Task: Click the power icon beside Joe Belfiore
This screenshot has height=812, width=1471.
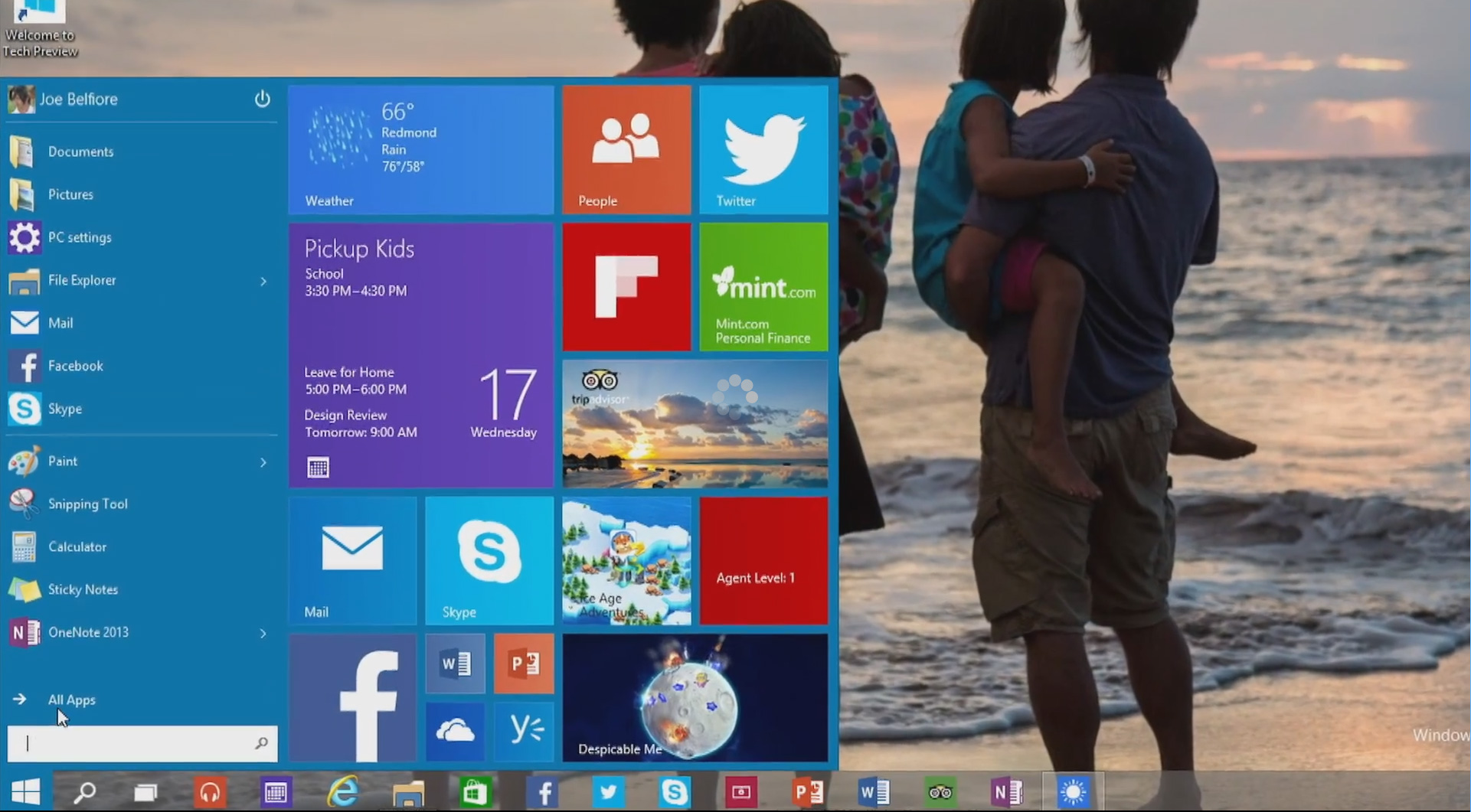Action: pos(262,99)
